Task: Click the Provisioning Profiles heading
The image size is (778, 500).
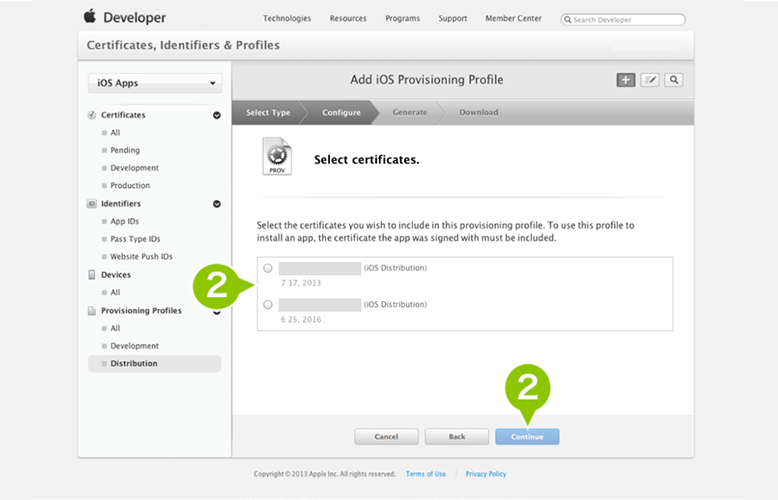Action: [141, 311]
